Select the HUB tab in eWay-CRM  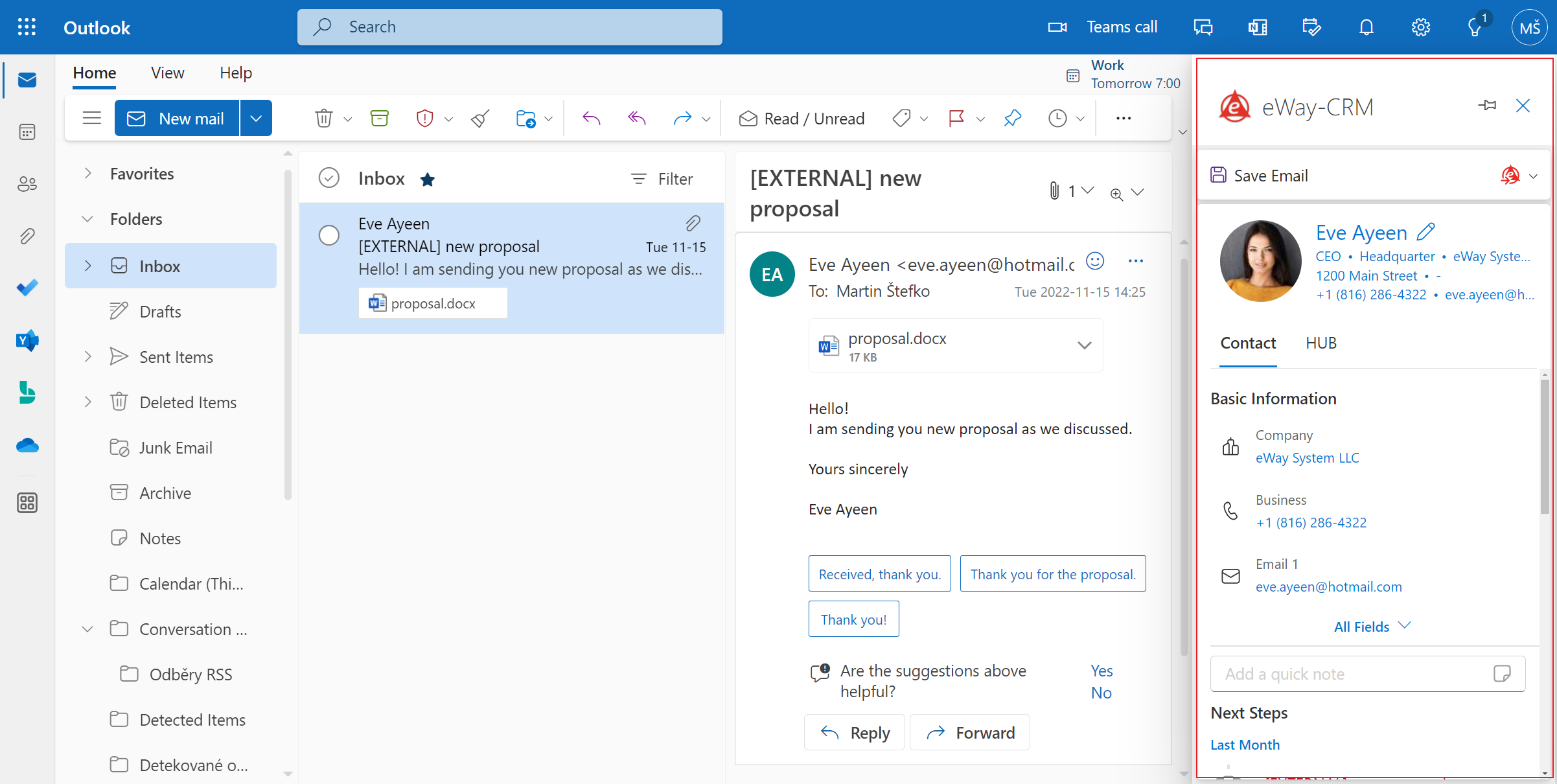coord(1321,343)
